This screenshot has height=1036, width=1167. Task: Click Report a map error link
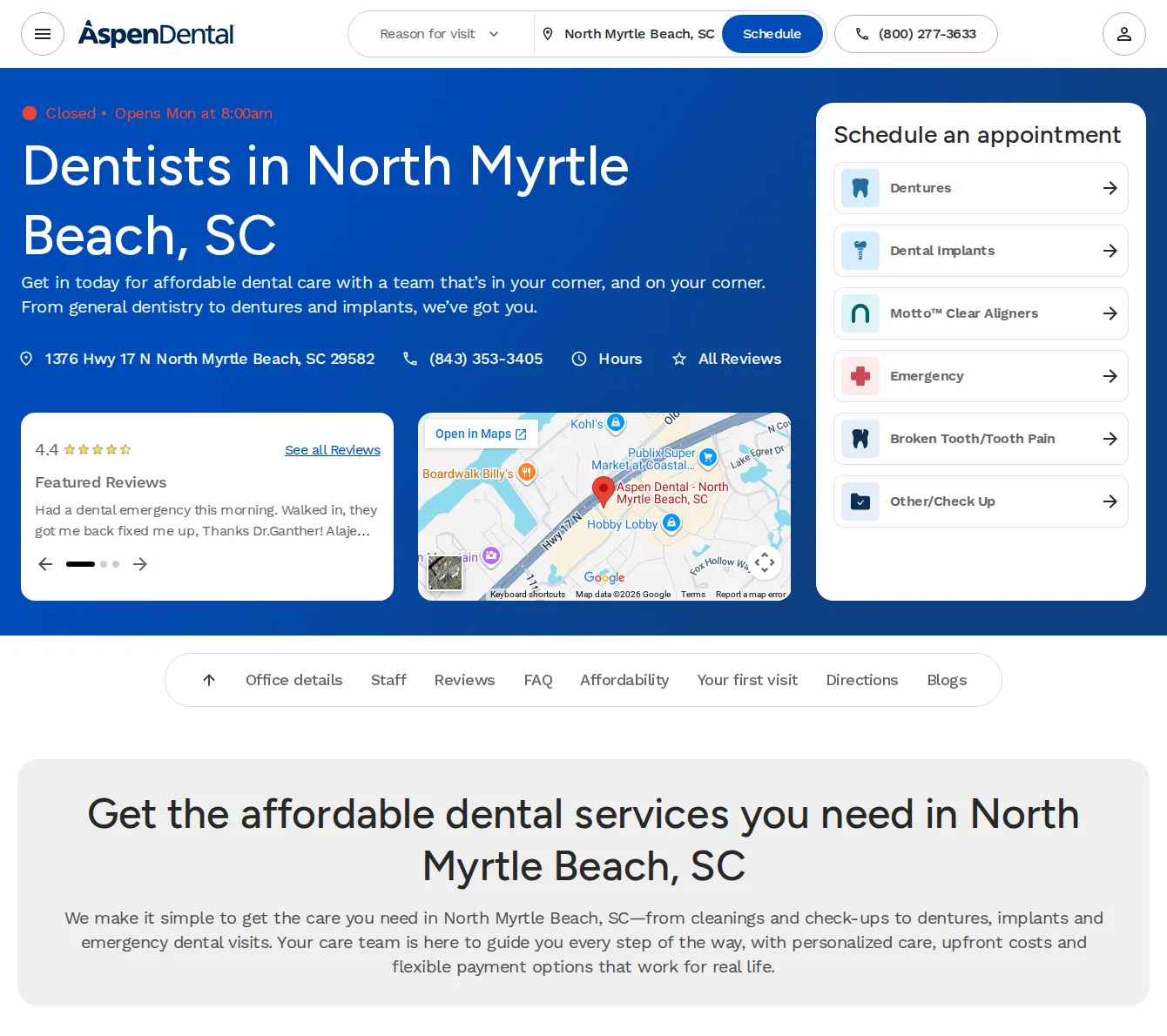coord(751,595)
